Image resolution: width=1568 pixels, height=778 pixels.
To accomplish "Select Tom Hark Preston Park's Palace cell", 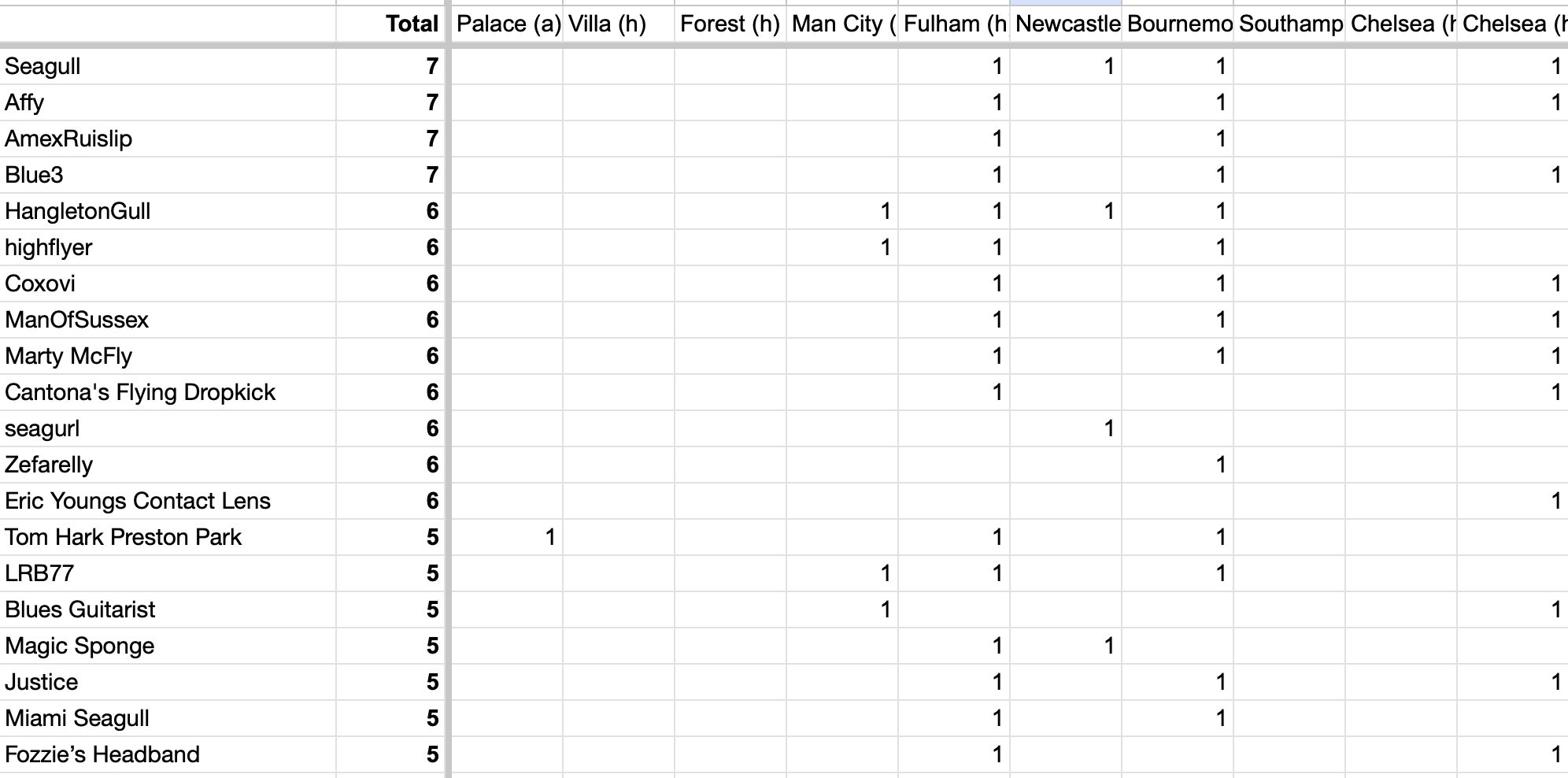I will [507, 537].
